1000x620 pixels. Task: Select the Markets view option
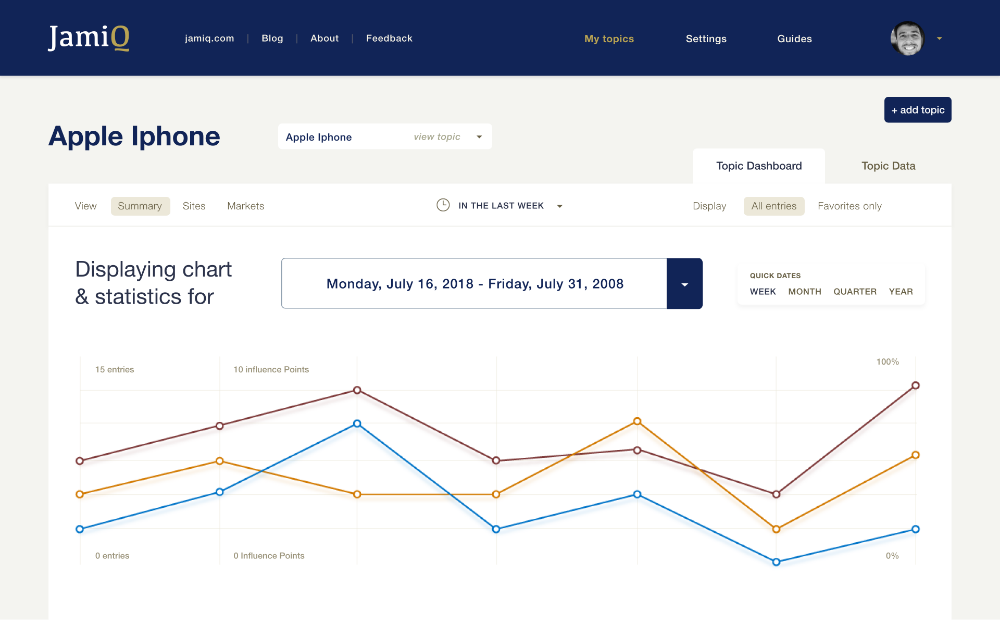tap(246, 206)
